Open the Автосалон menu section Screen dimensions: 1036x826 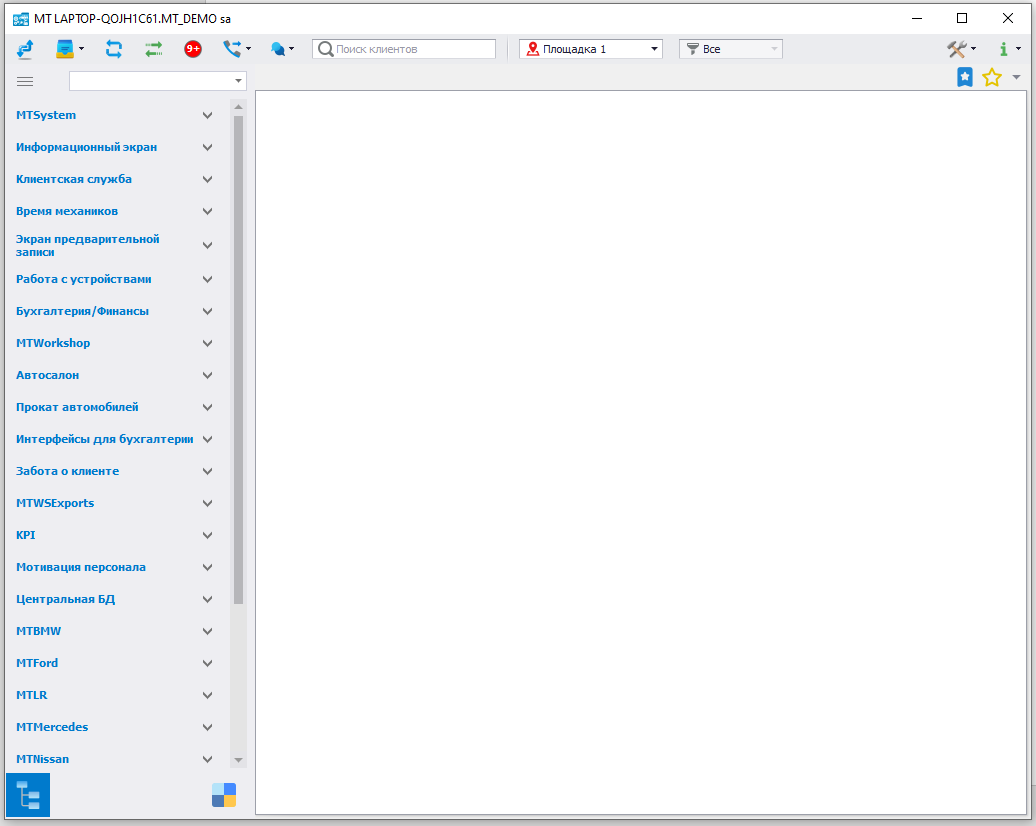pos(47,375)
